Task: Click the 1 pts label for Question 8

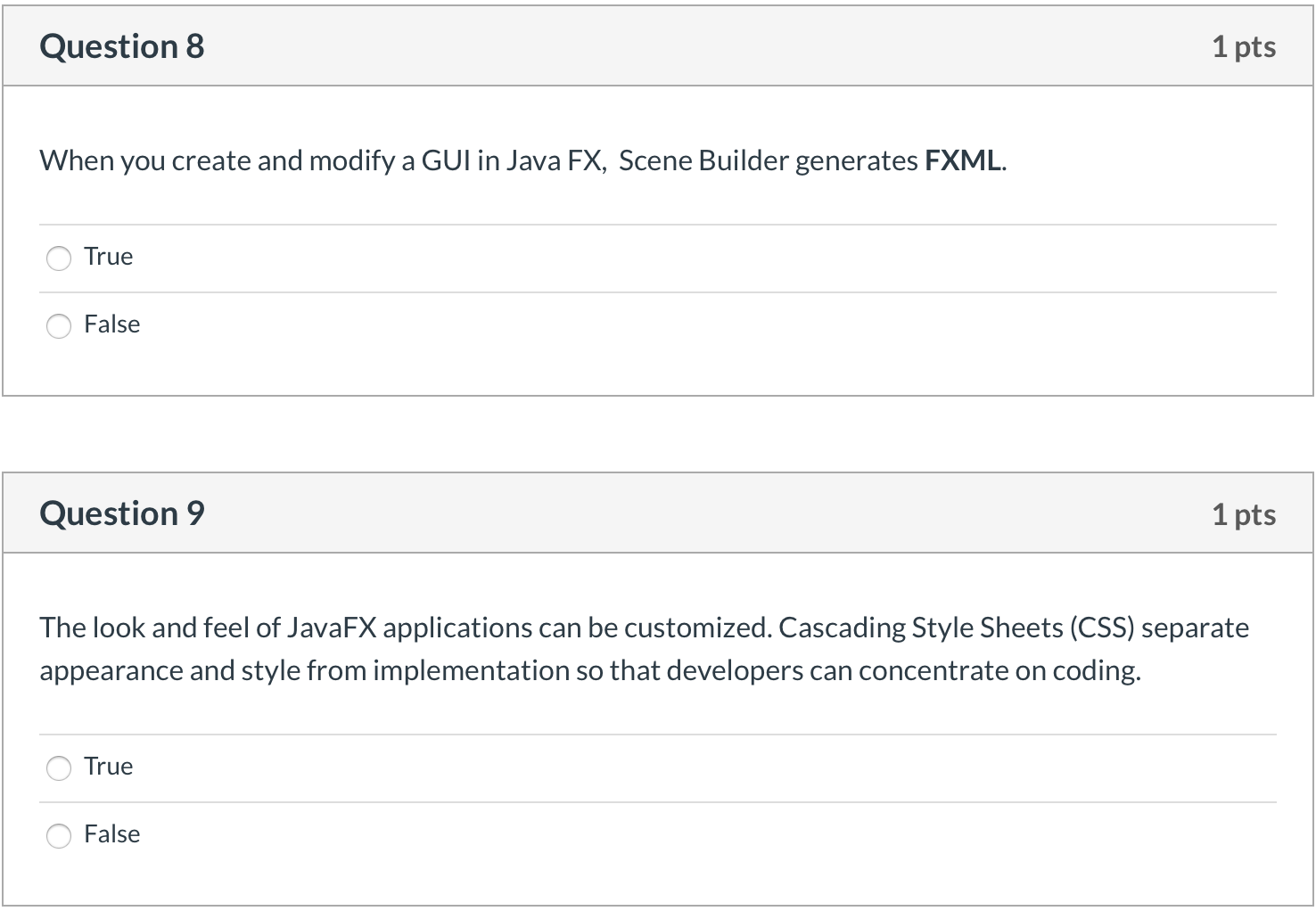Action: 1245,47
